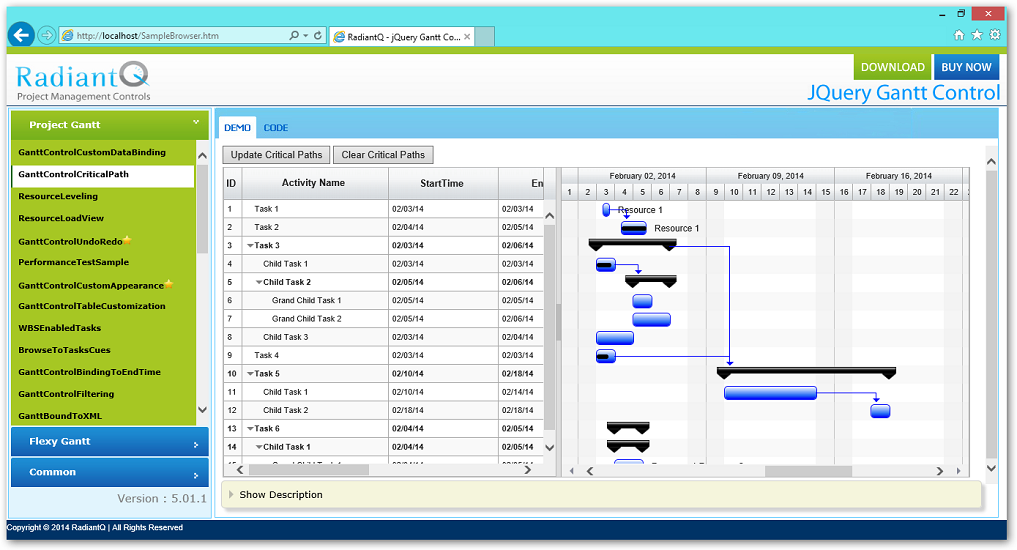Collapse Task 6 tree node
Viewport: 1017px width, 550px height.
[250, 429]
